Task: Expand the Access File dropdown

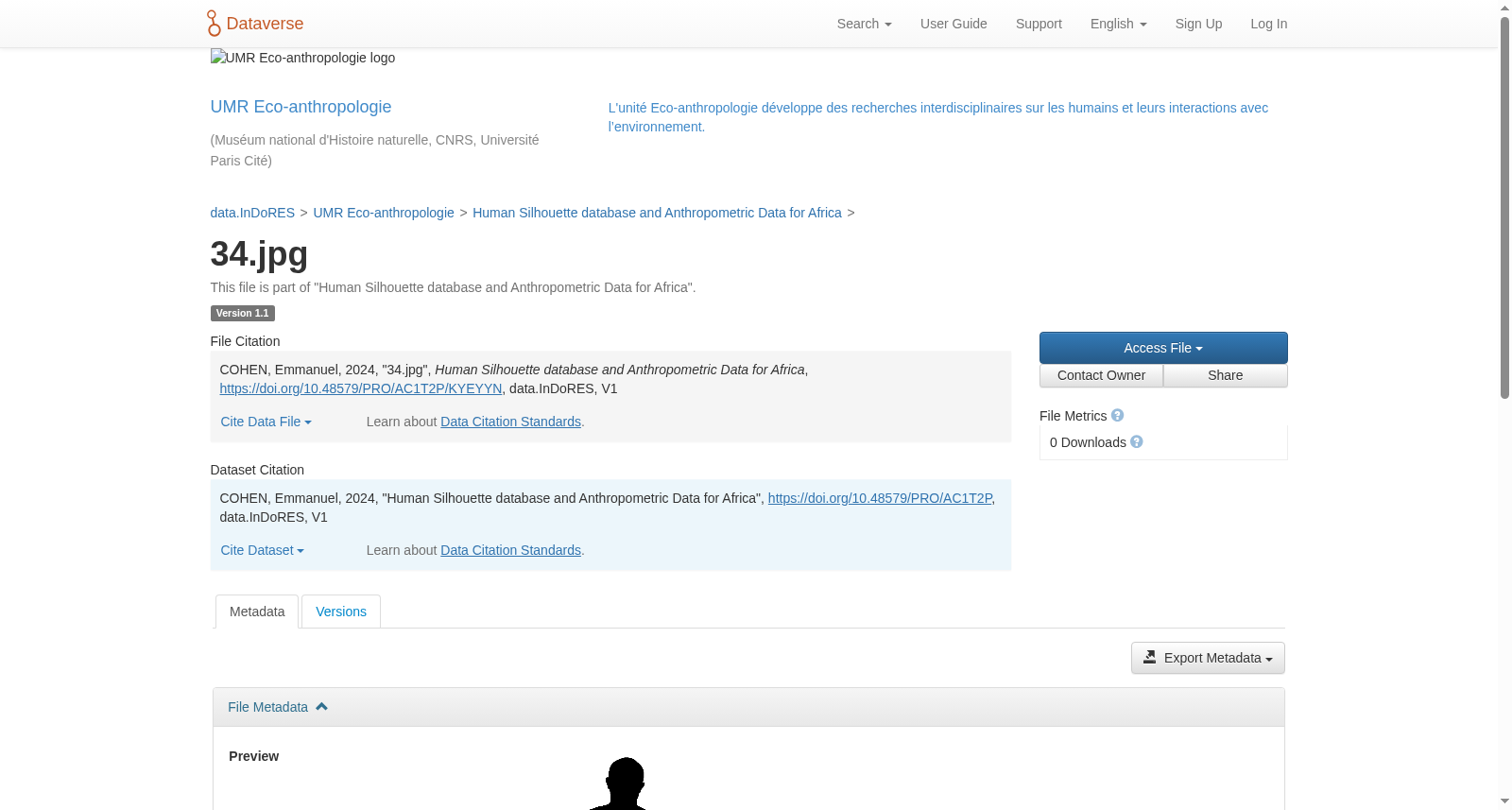Action: (x=1163, y=348)
